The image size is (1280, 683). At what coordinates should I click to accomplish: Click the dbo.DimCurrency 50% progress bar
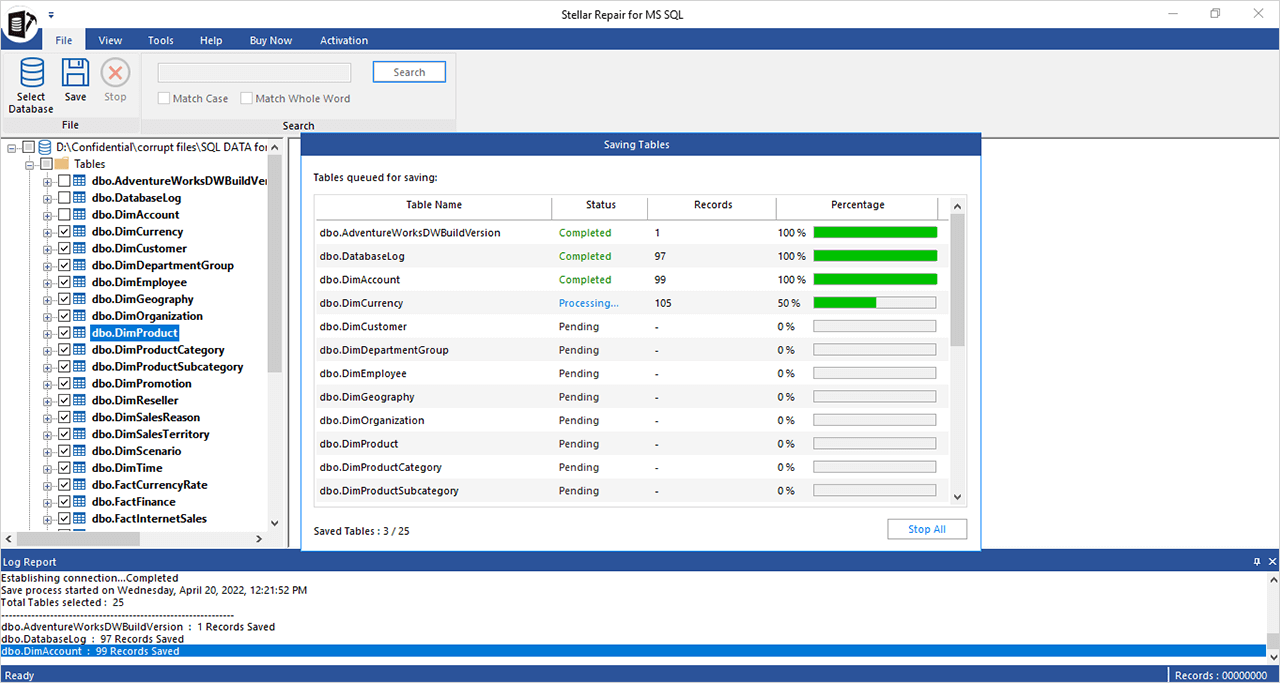(875, 303)
